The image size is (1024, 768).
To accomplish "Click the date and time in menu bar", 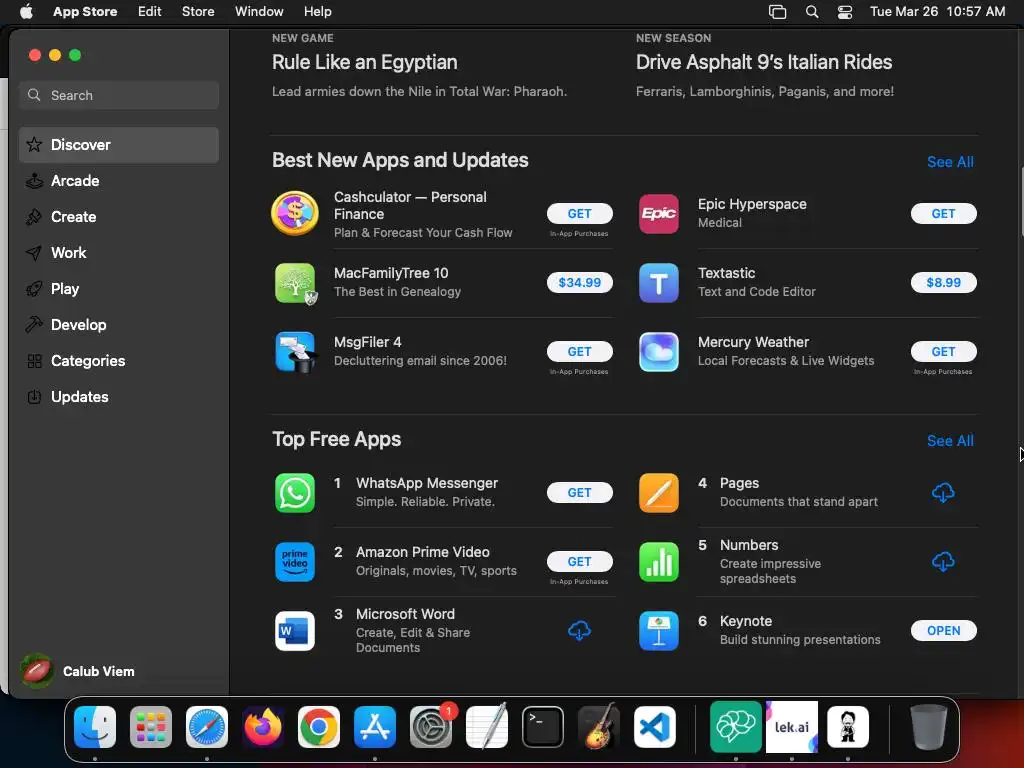I will 937,12.
